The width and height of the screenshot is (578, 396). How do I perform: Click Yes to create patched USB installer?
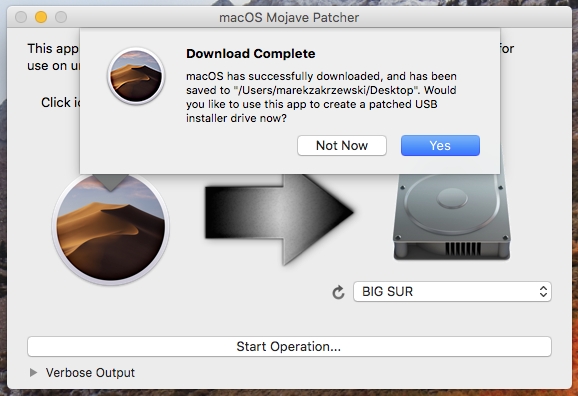pos(440,146)
